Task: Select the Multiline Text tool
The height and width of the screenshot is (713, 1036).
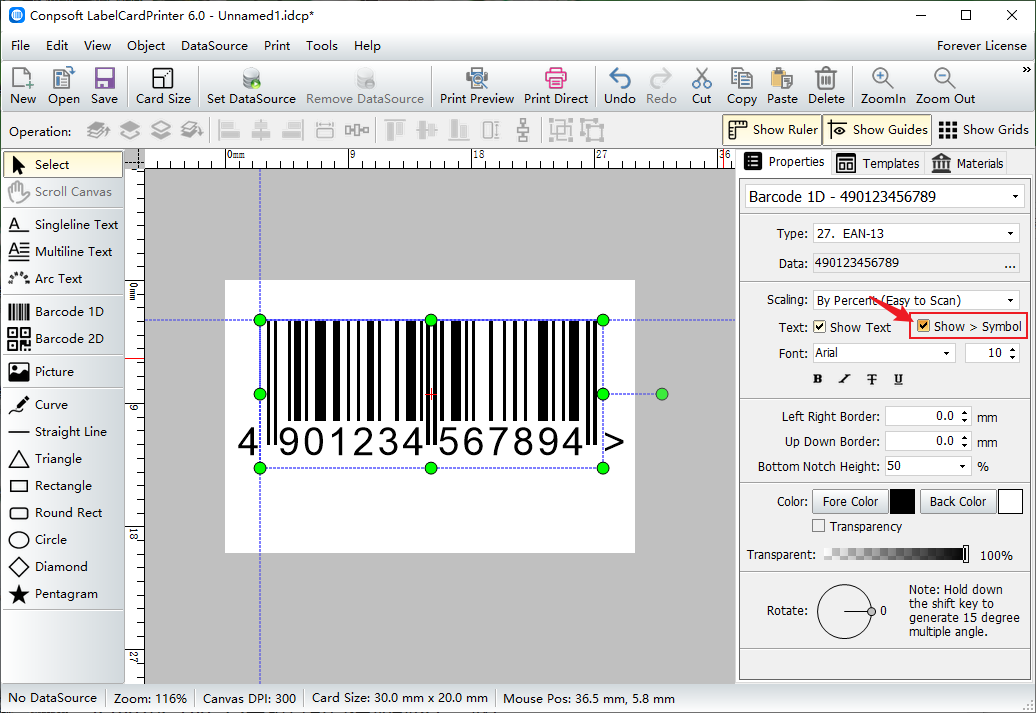Action: coord(63,252)
